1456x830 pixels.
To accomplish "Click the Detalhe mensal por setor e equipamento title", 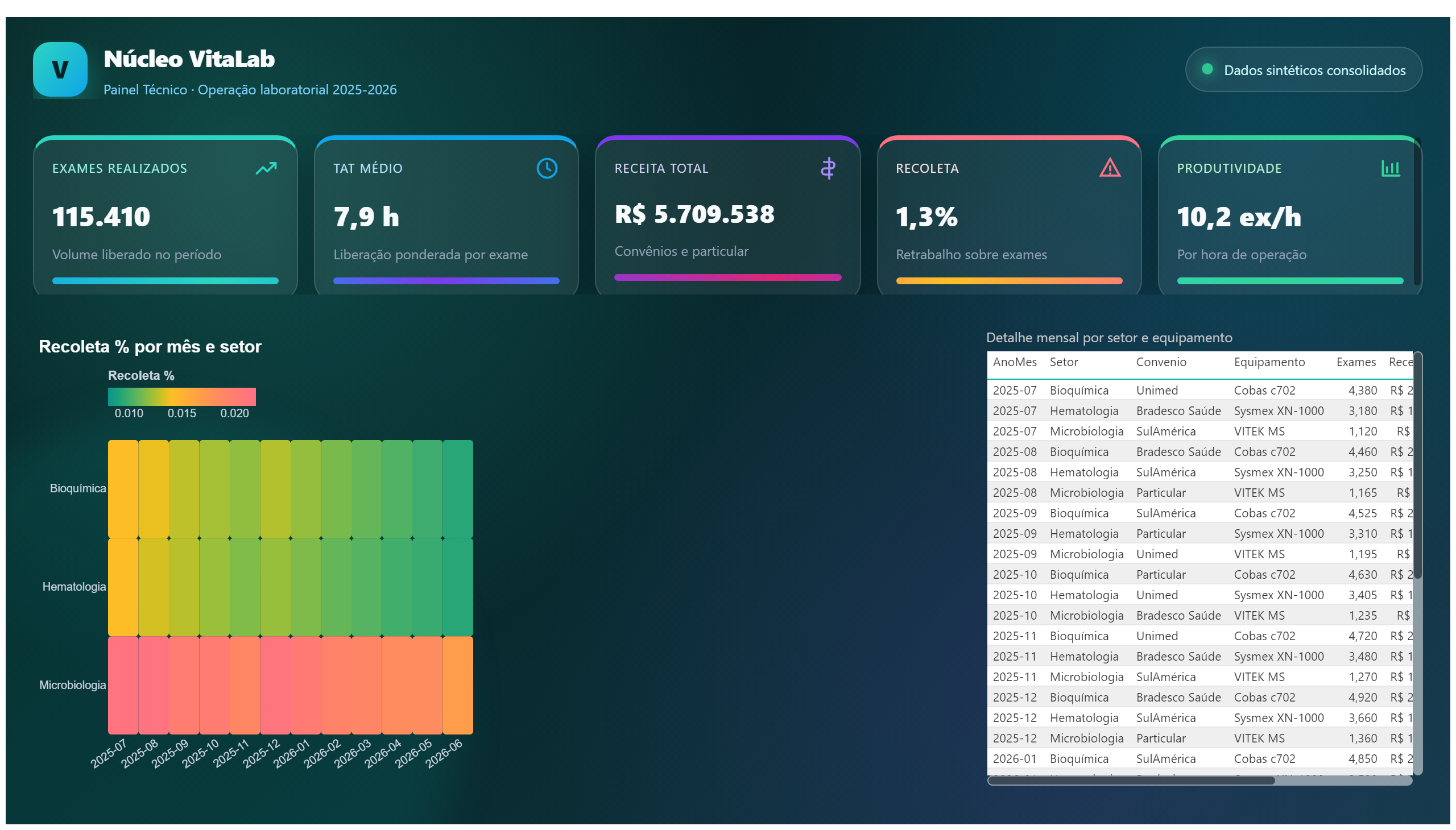I will [1108, 338].
